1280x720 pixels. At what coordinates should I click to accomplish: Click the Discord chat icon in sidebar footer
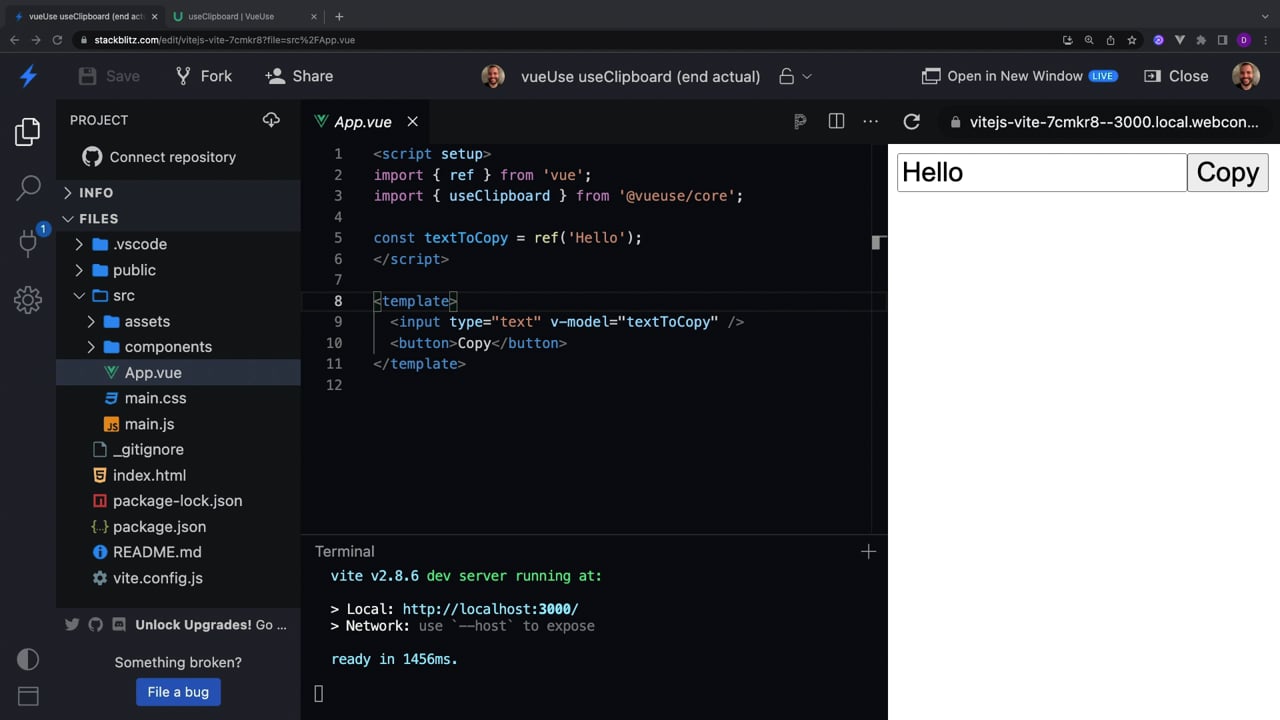tap(119, 625)
